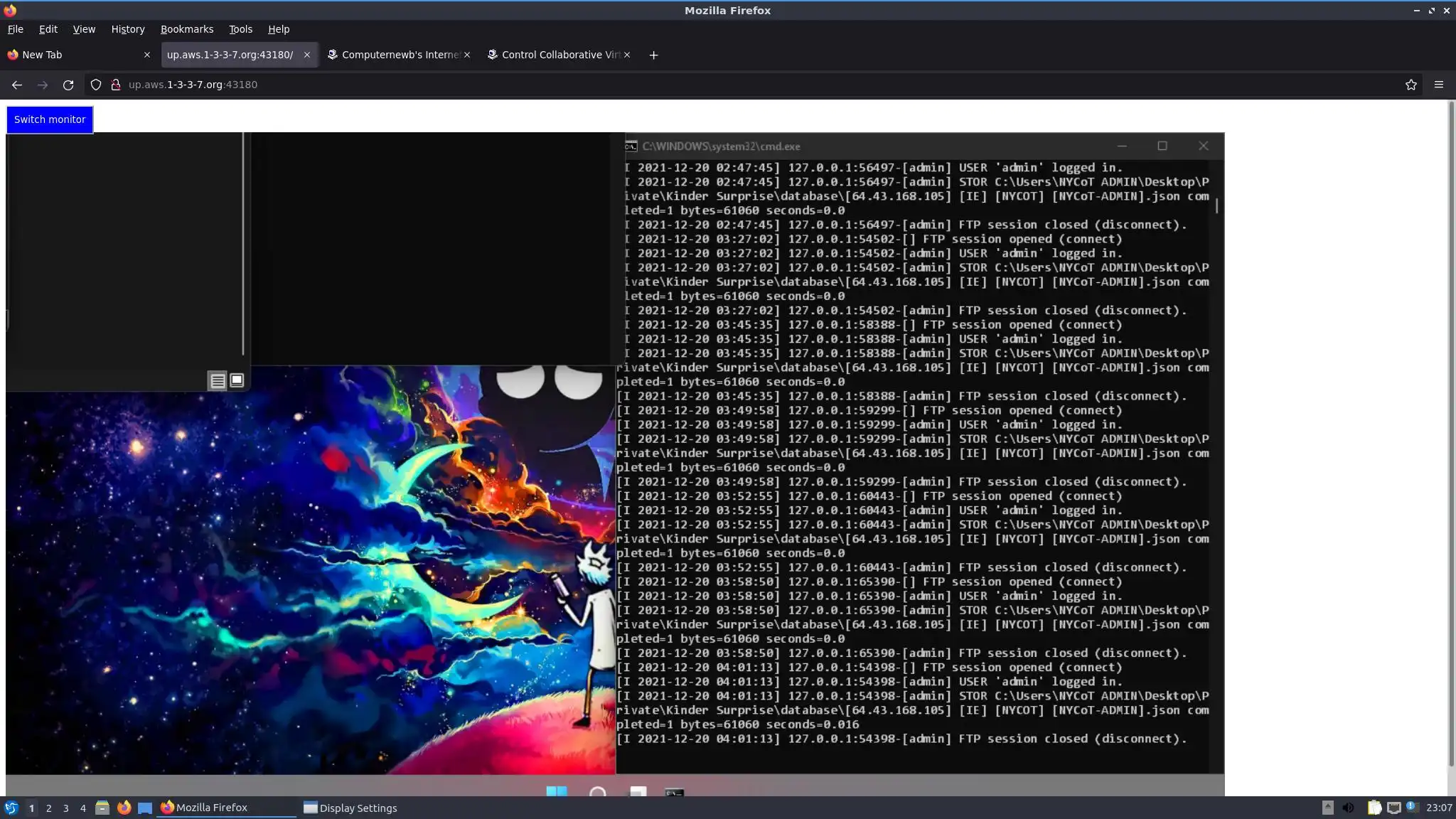Bookmark this page with star icon
Viewport: 1456px width, 819px height.
coord(1410,85)
